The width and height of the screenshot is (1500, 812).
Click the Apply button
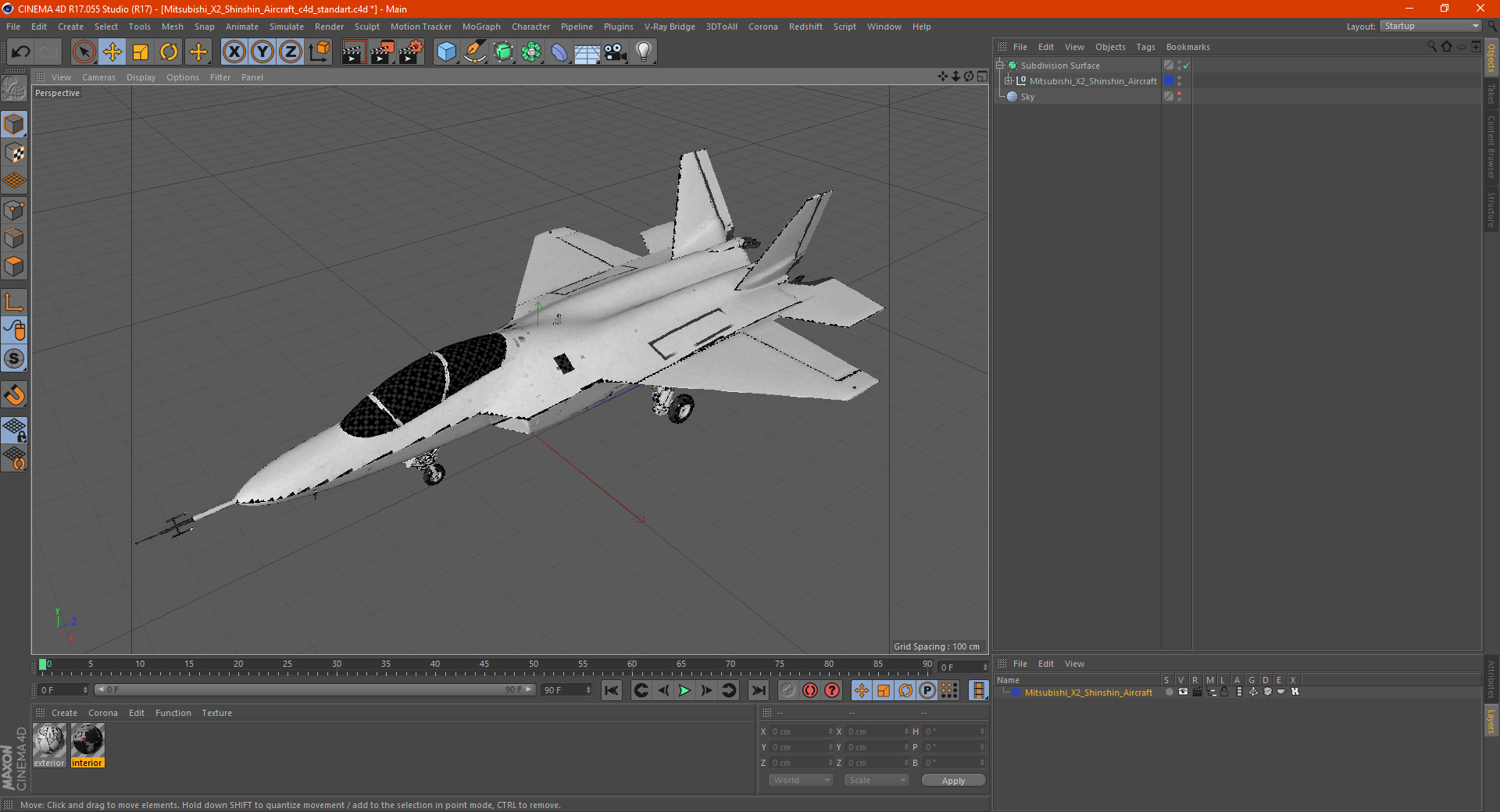[953, 781]
